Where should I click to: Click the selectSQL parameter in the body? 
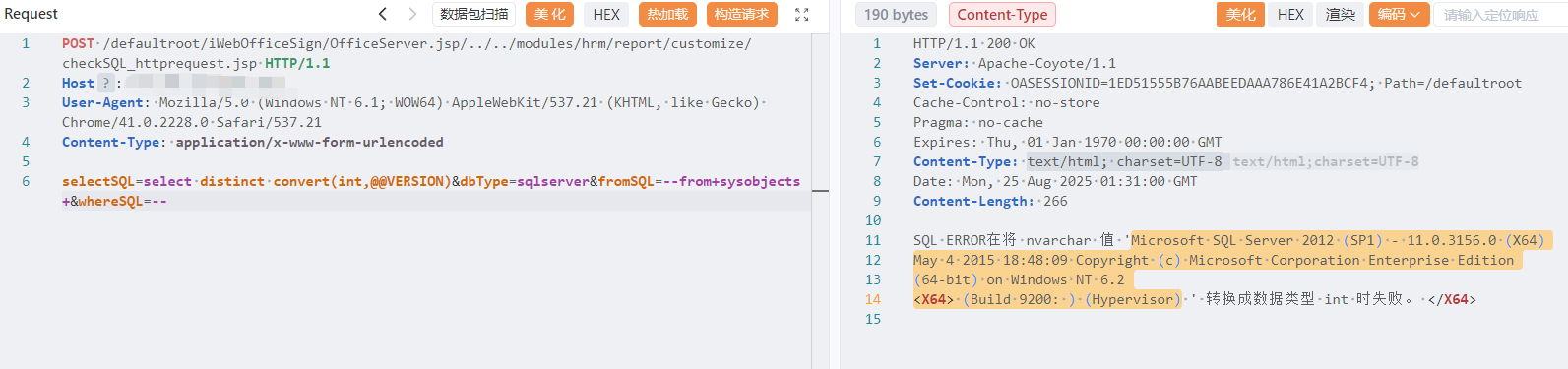pos(98,181)
